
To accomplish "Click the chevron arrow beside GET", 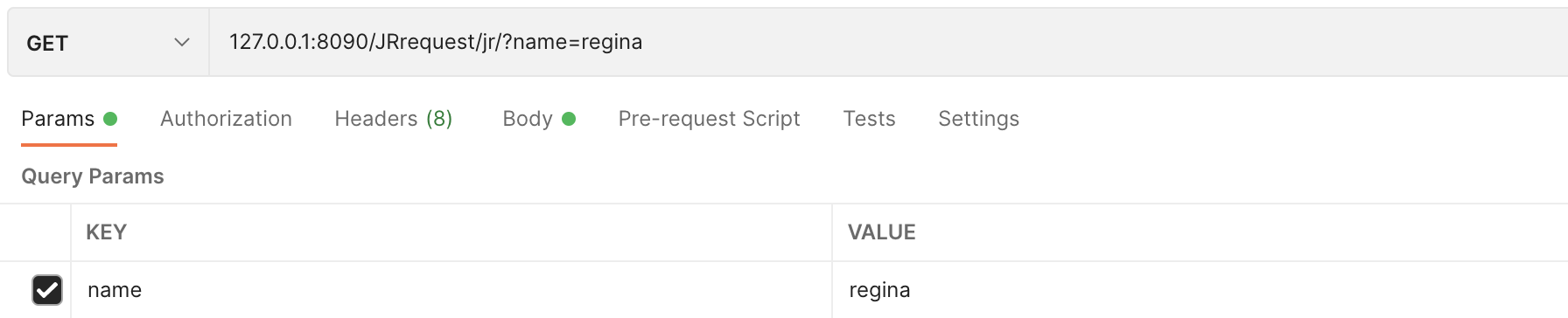I will pyautogui.click(x=182, y=42).
